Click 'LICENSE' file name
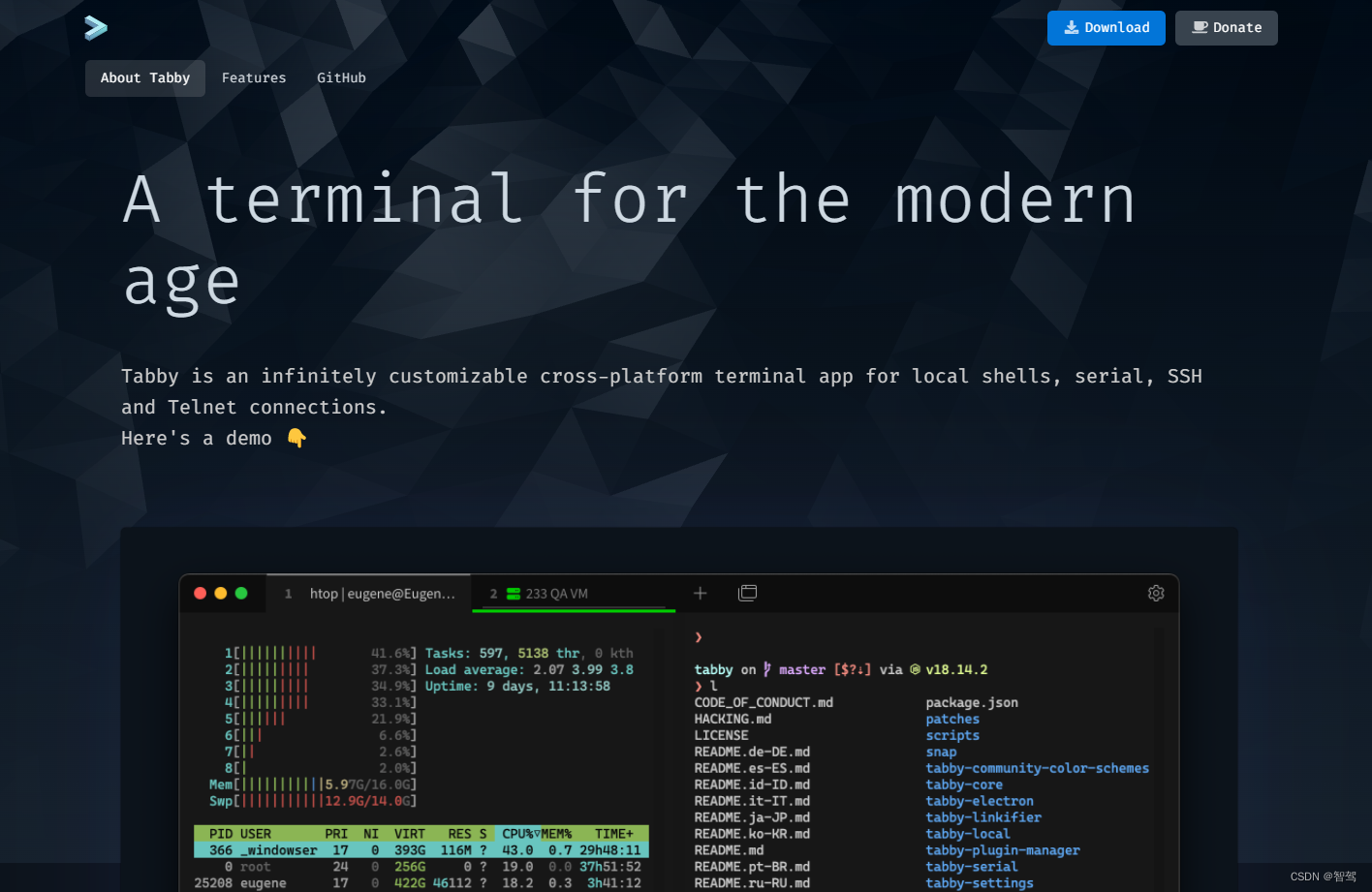This screenshot has width=1372, height=892. pos(721,735)
